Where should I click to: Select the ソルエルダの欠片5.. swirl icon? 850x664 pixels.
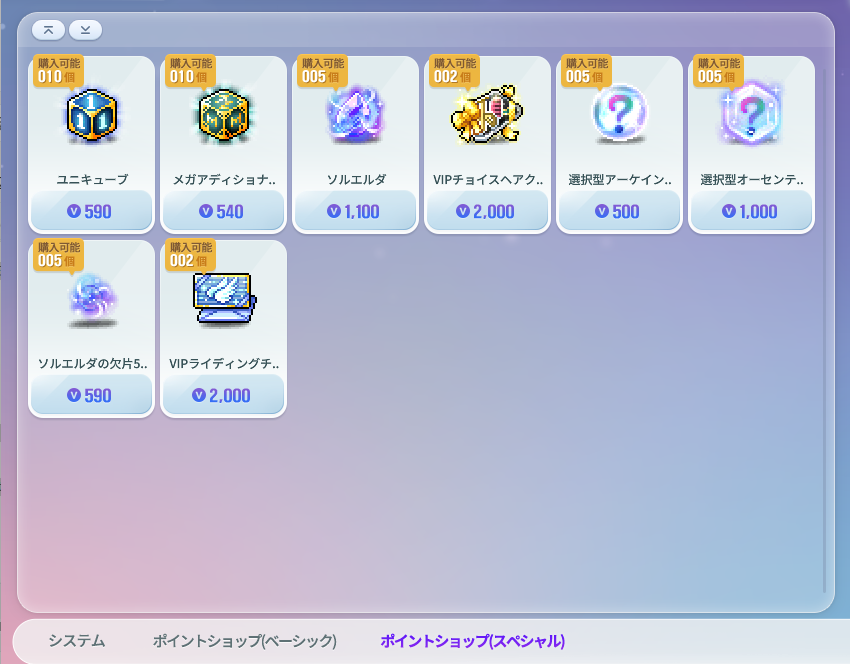[x=93, y=299]
